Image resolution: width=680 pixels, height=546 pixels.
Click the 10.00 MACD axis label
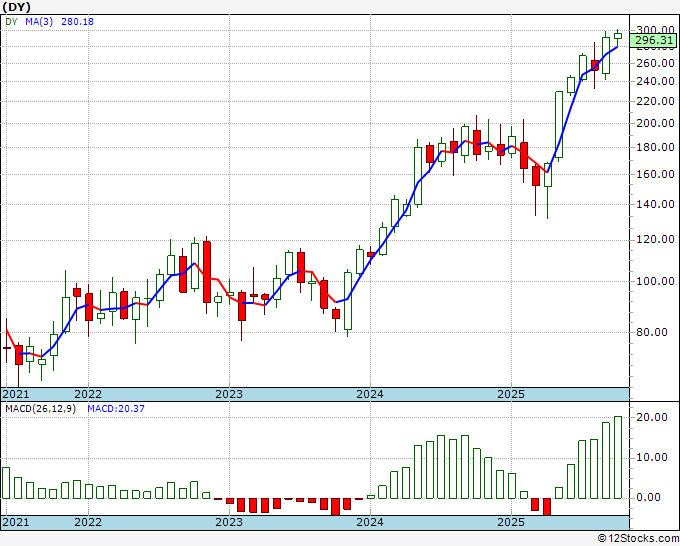pyautogui.click(x=653, y=458)
